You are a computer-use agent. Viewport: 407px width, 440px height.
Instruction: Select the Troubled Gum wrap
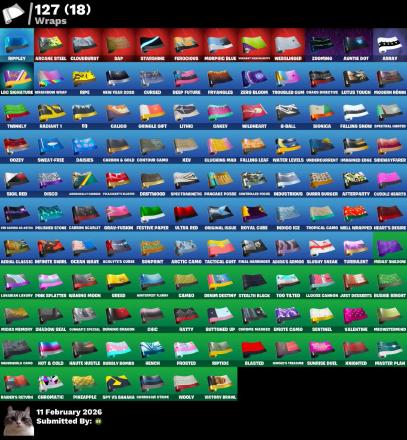[x=288, y=79]
